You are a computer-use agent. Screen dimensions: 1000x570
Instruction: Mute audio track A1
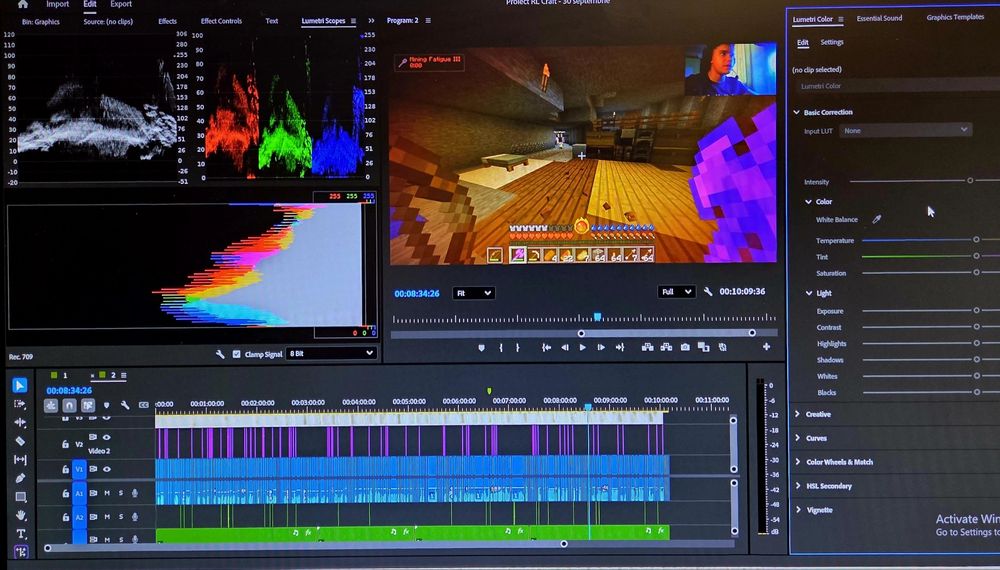coord(107,493)
